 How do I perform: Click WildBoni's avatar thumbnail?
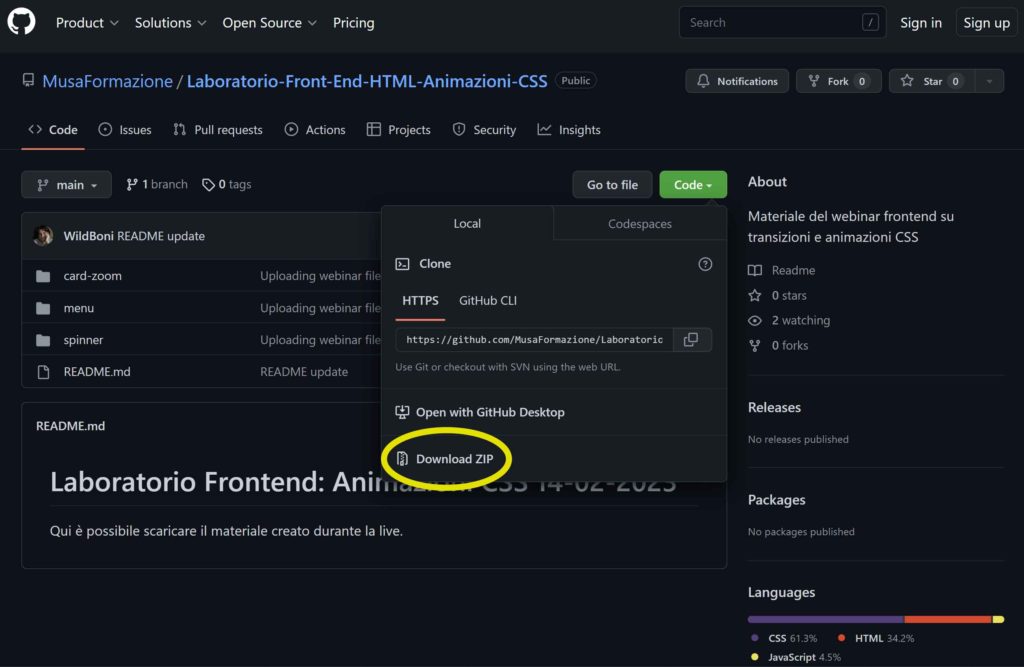click(43, 236)
